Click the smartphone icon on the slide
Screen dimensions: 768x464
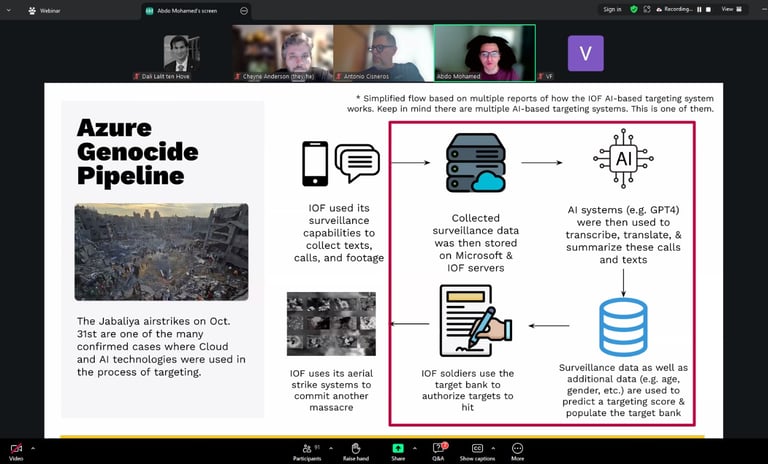point(315,164)
